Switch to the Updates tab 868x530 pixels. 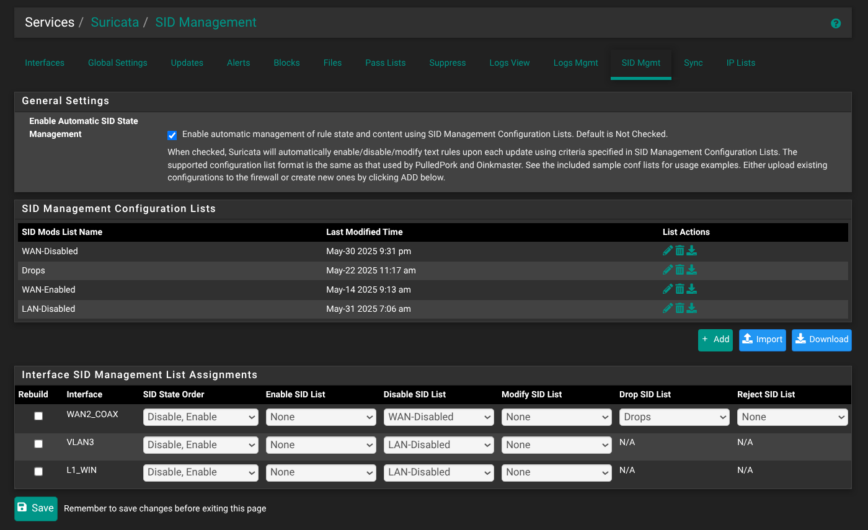(x=187, y=63)
